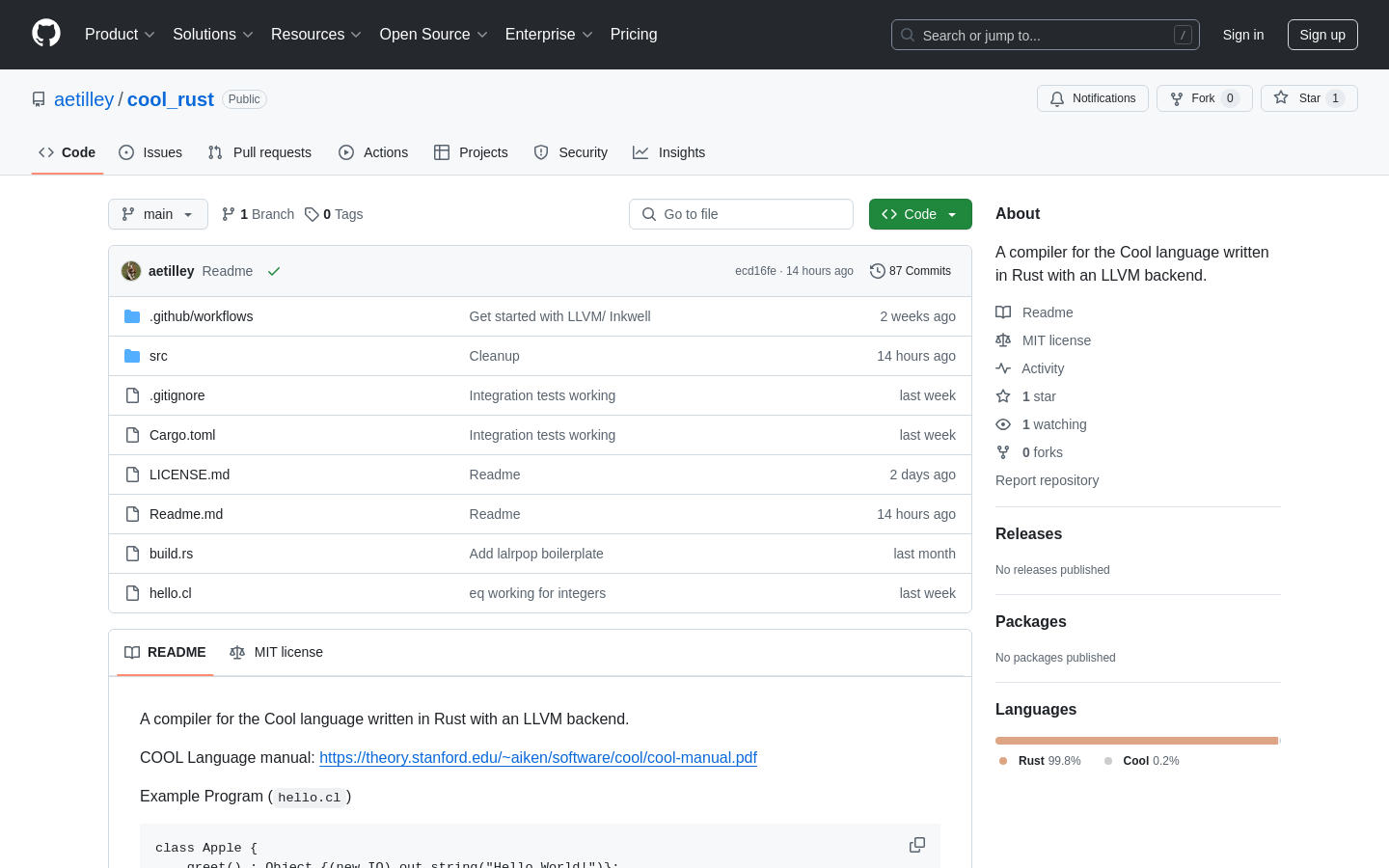Open the Readme.md file
Image resolution: width=1389 pixels, height=868 pixels.
[186, 514]
